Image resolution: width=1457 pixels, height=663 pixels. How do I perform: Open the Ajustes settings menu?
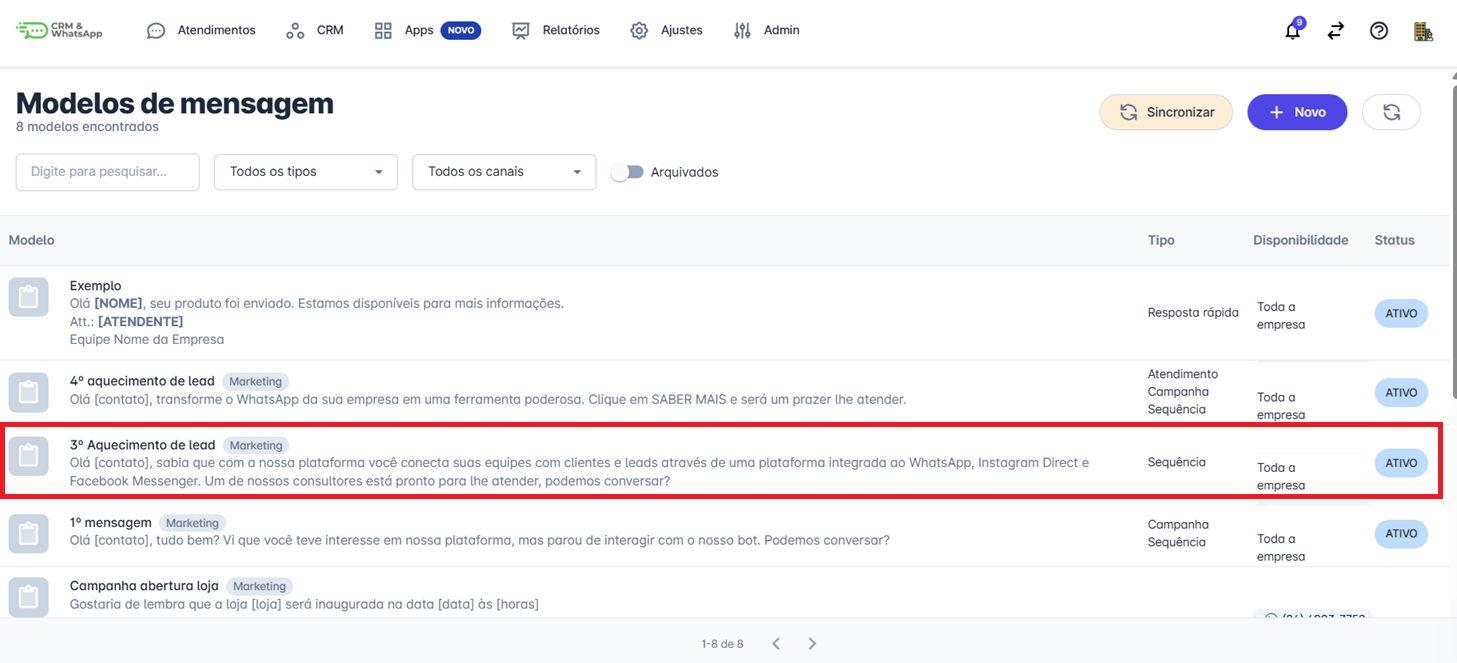point(667,30)
